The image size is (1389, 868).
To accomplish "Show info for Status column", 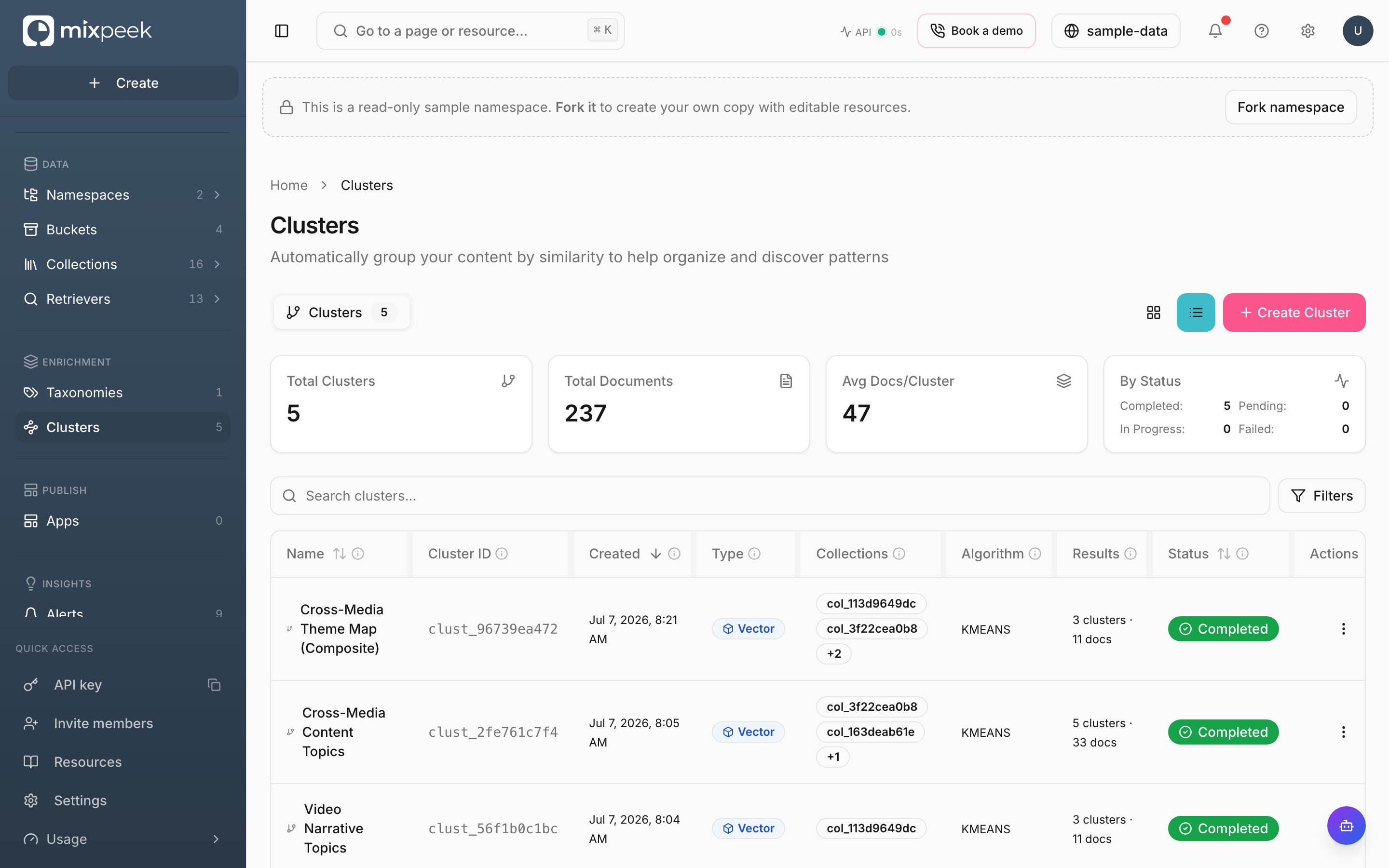I will (1242, 554).
